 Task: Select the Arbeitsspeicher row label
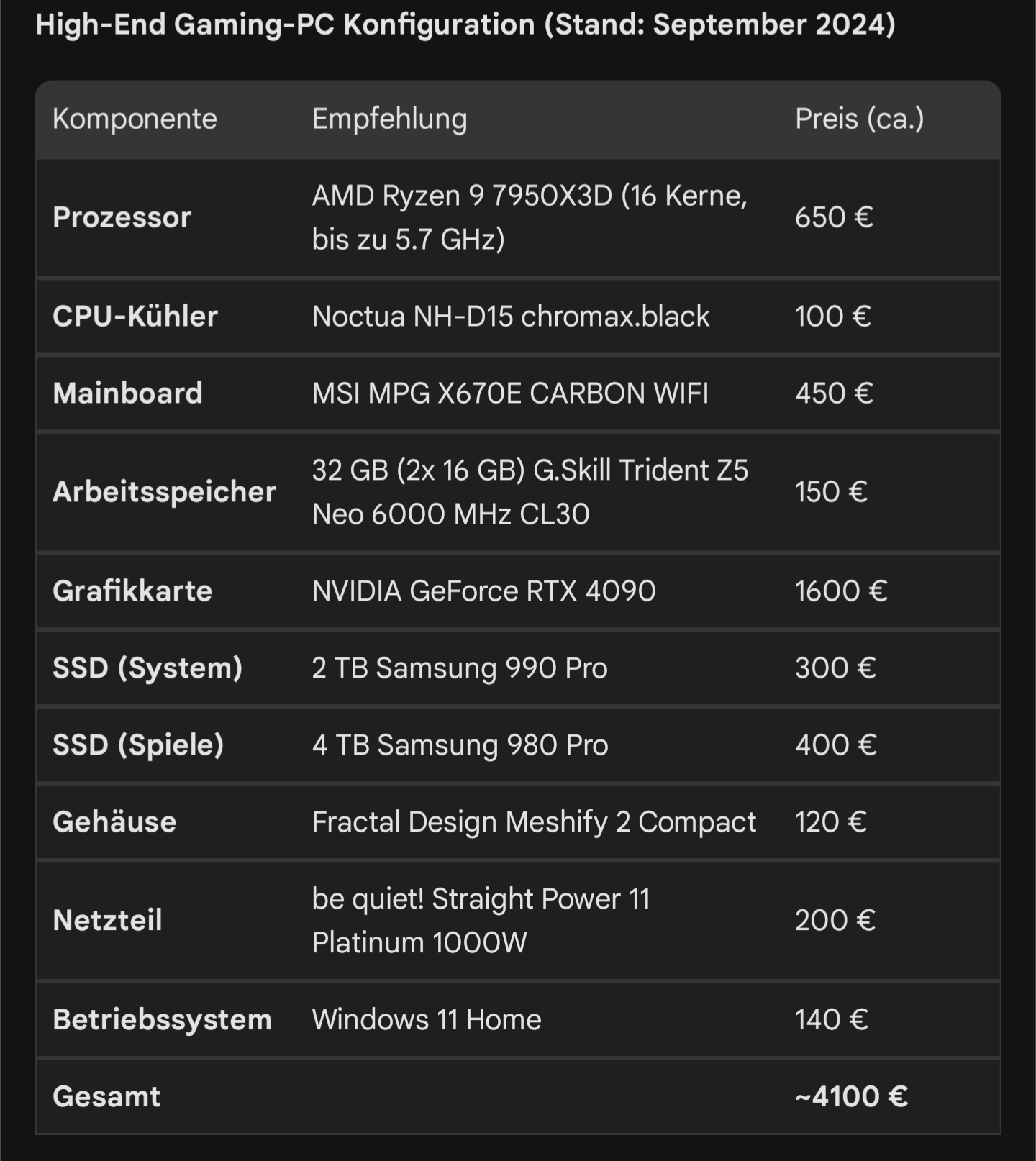pos(164,492)
